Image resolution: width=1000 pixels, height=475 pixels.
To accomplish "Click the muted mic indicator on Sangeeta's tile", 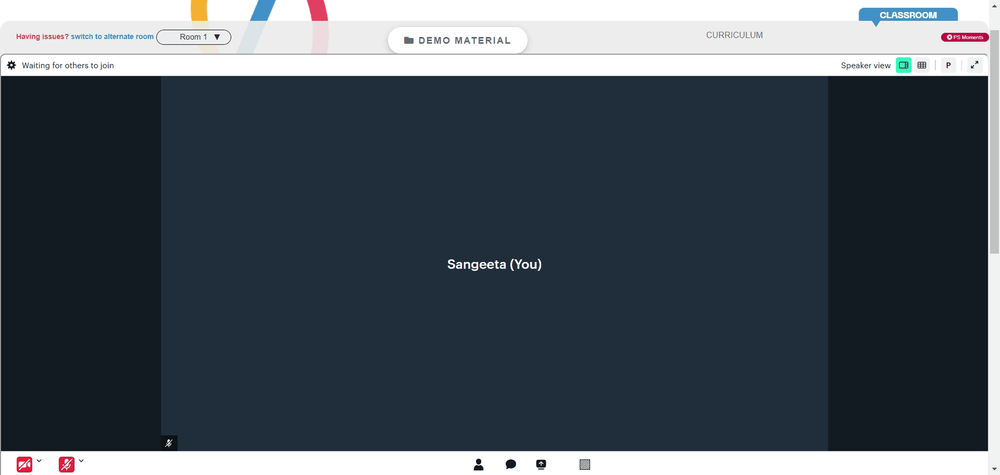I will [x=169, y=443].
